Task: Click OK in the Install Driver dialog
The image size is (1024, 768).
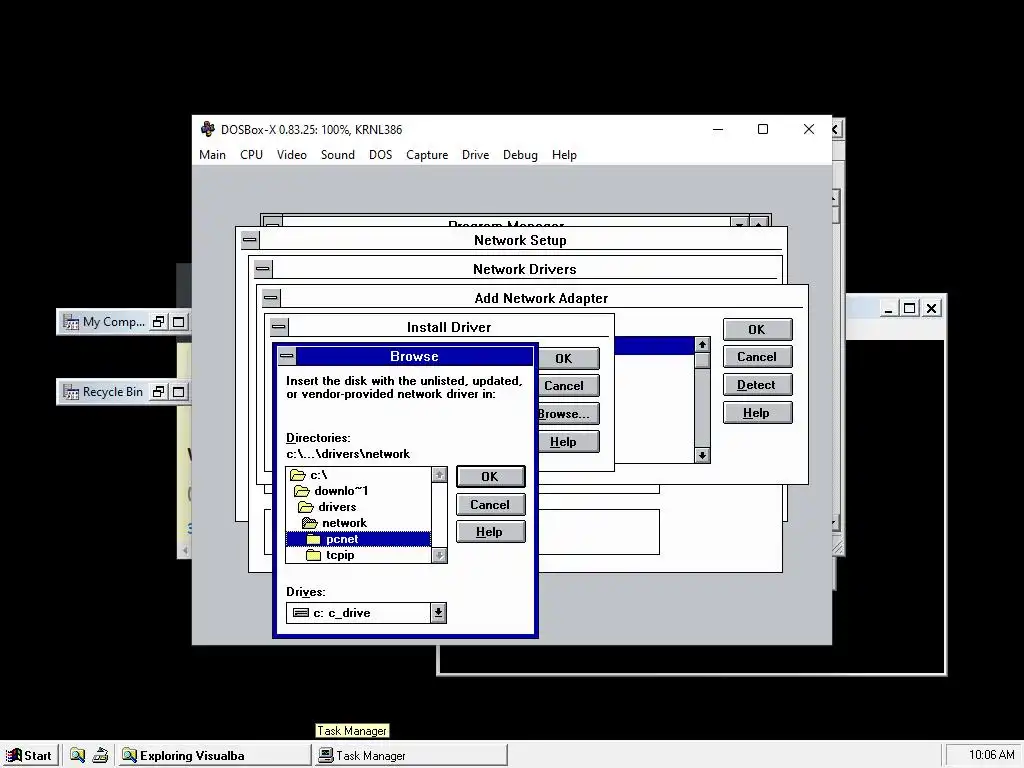Action: [x=566, y=359]
